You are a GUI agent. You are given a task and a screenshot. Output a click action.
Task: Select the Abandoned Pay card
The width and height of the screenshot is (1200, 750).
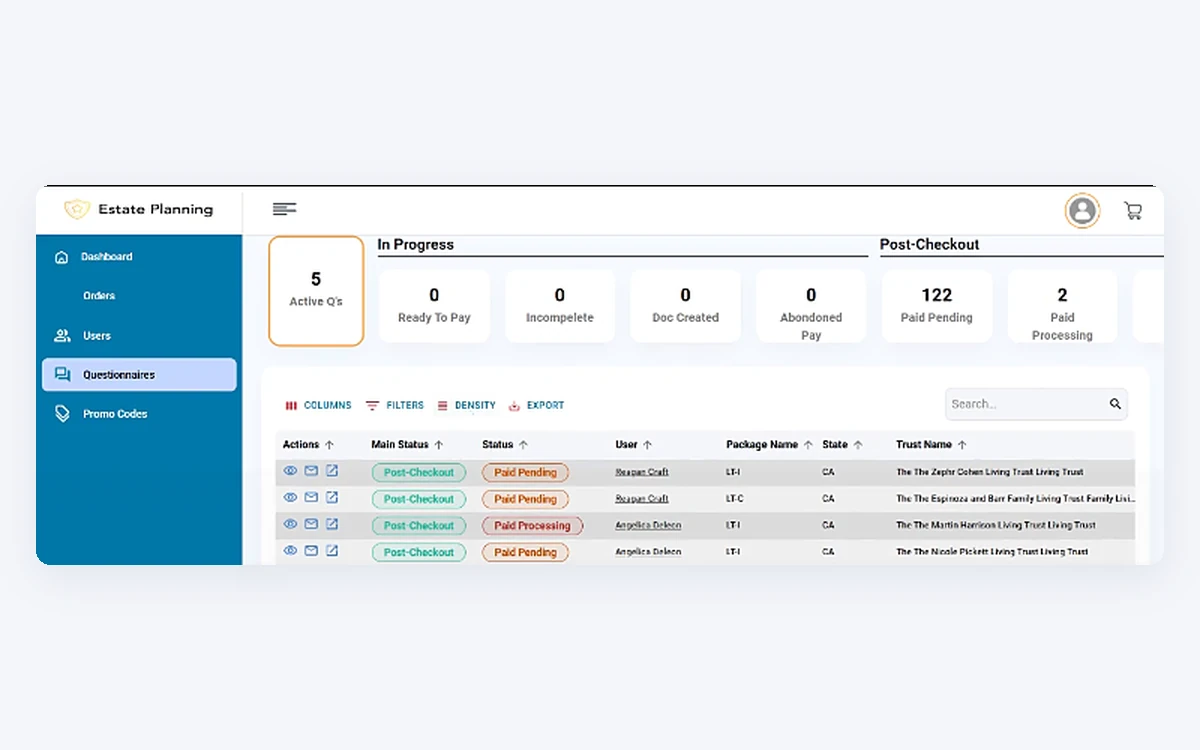click(811, 306)
